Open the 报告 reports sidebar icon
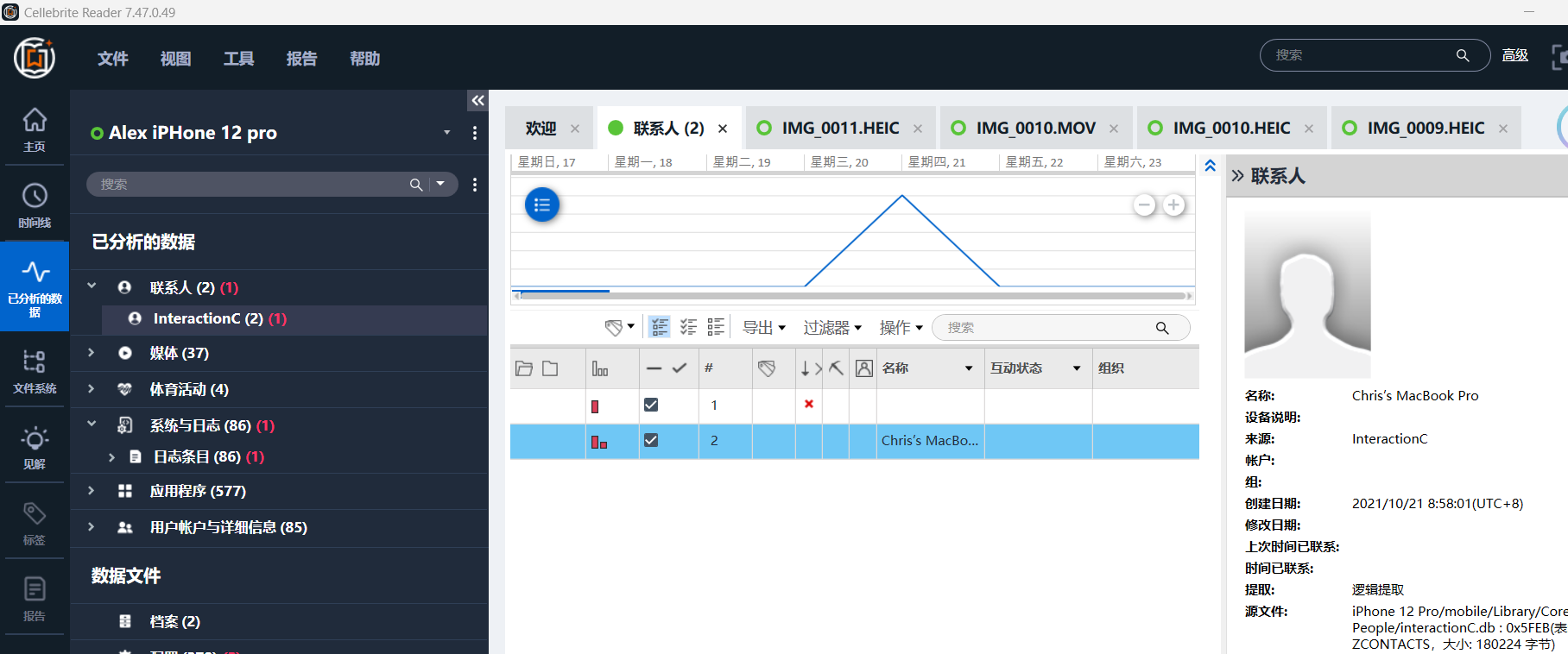1568x654 pixels. (35, 599)
